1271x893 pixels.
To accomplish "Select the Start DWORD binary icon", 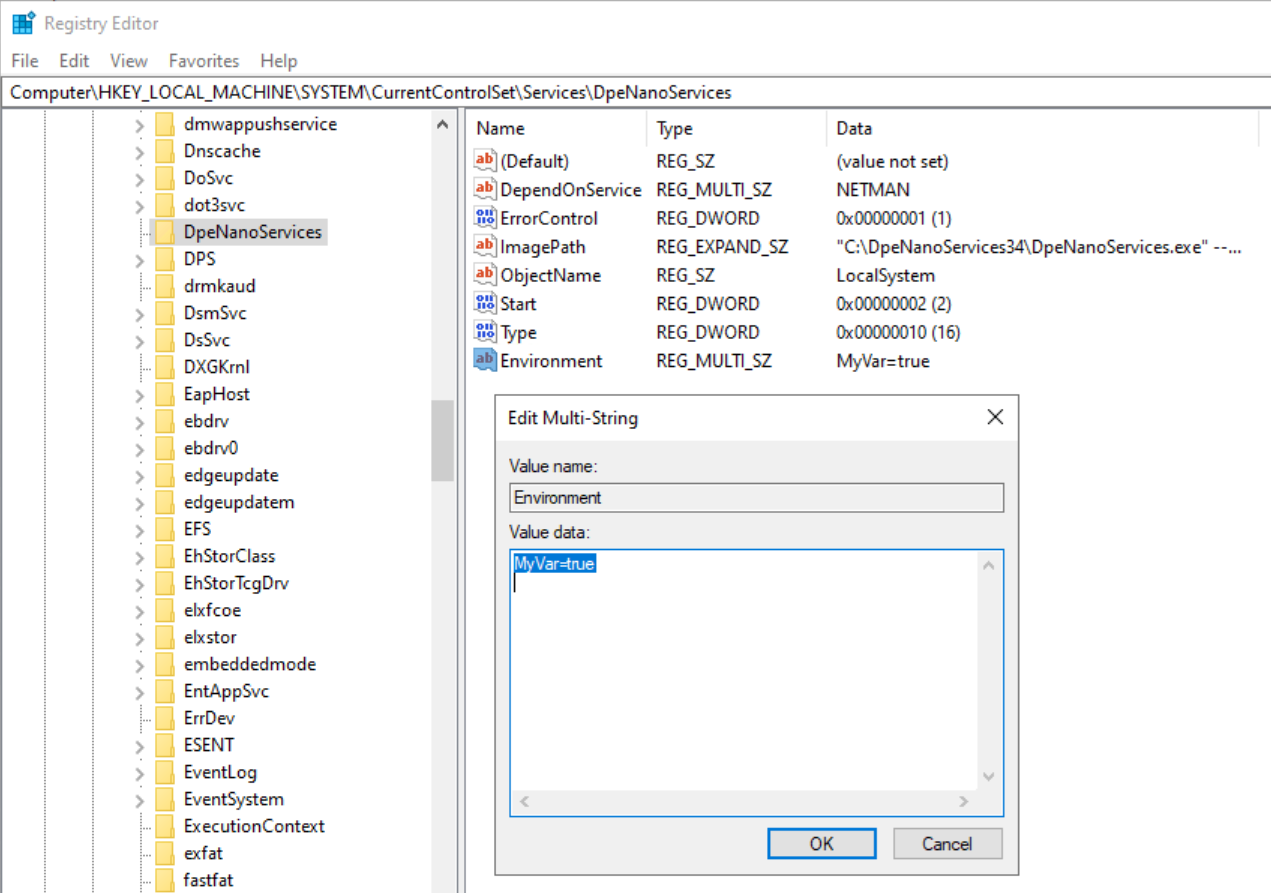I will click(485, 303).
